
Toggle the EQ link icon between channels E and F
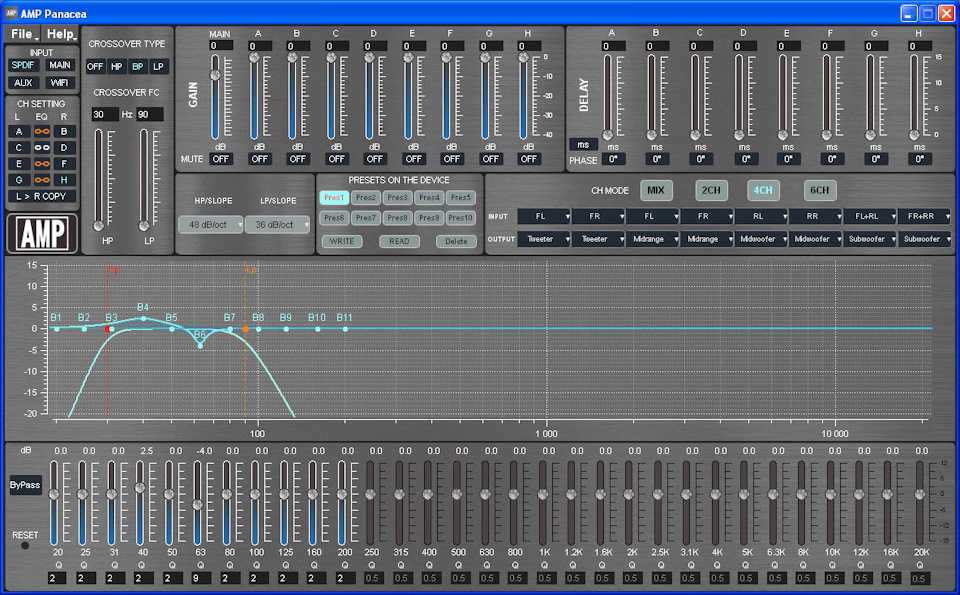tap(42, 163)
